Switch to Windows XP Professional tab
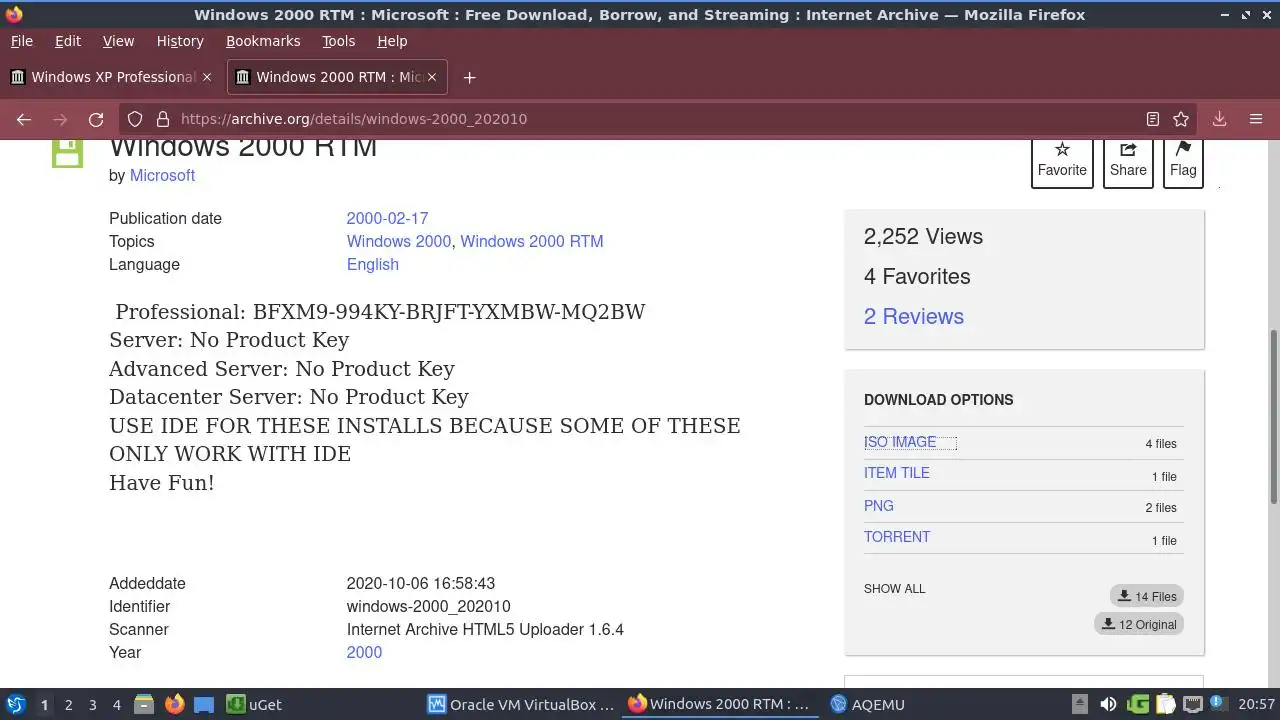Screen dimensions: 1280x720 point(112,77)
